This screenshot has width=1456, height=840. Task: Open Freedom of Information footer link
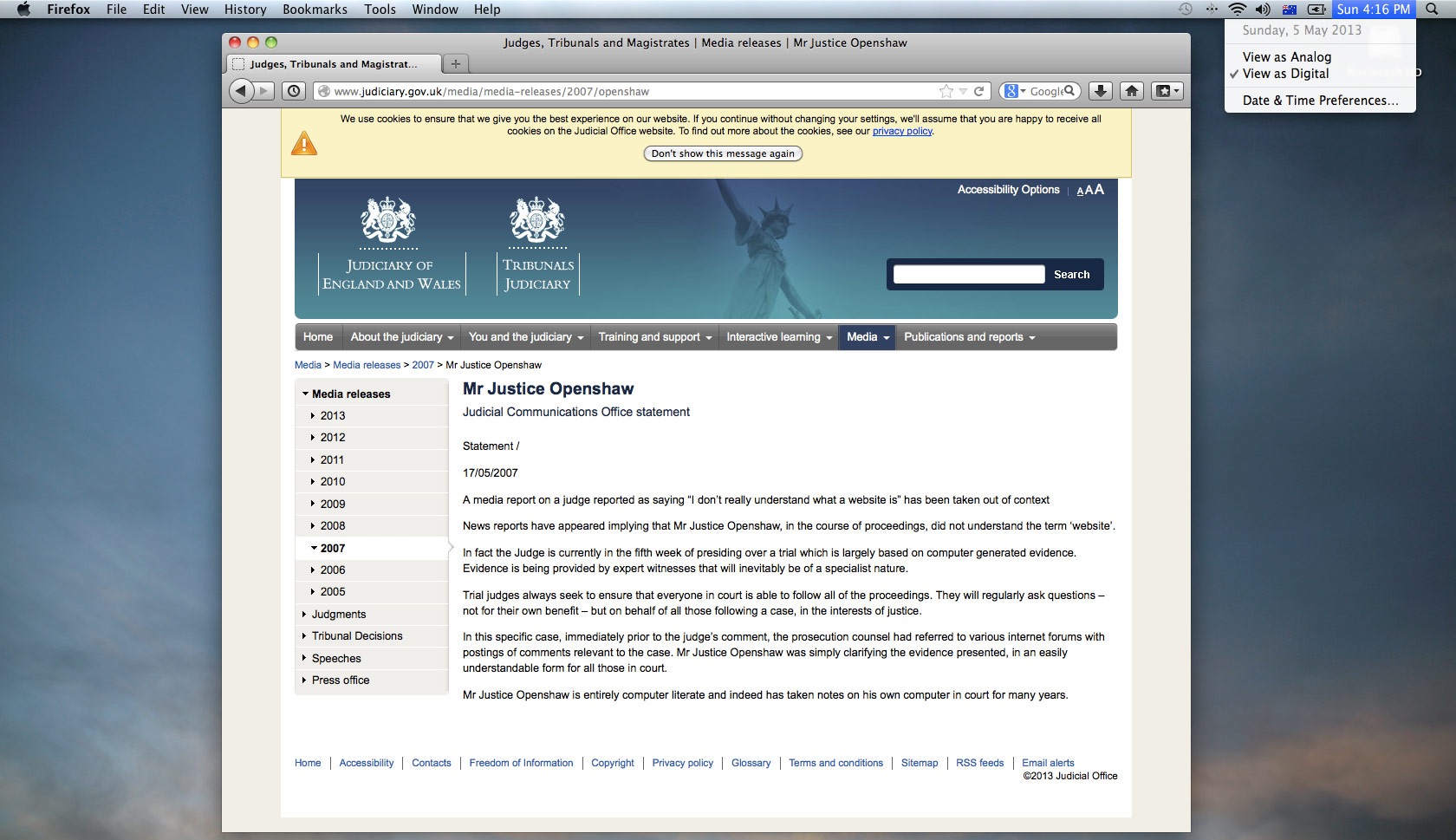pos(521,763)
